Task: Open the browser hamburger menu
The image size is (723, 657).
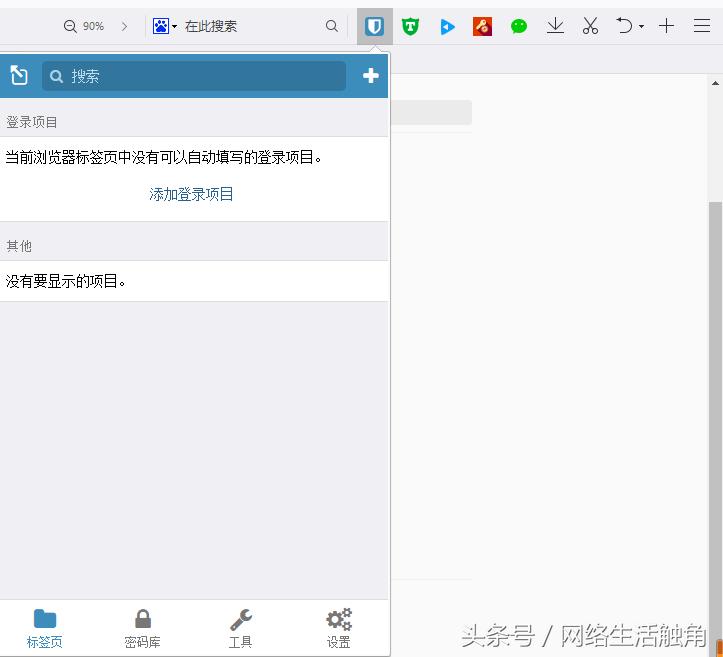Action: point(702,26)
